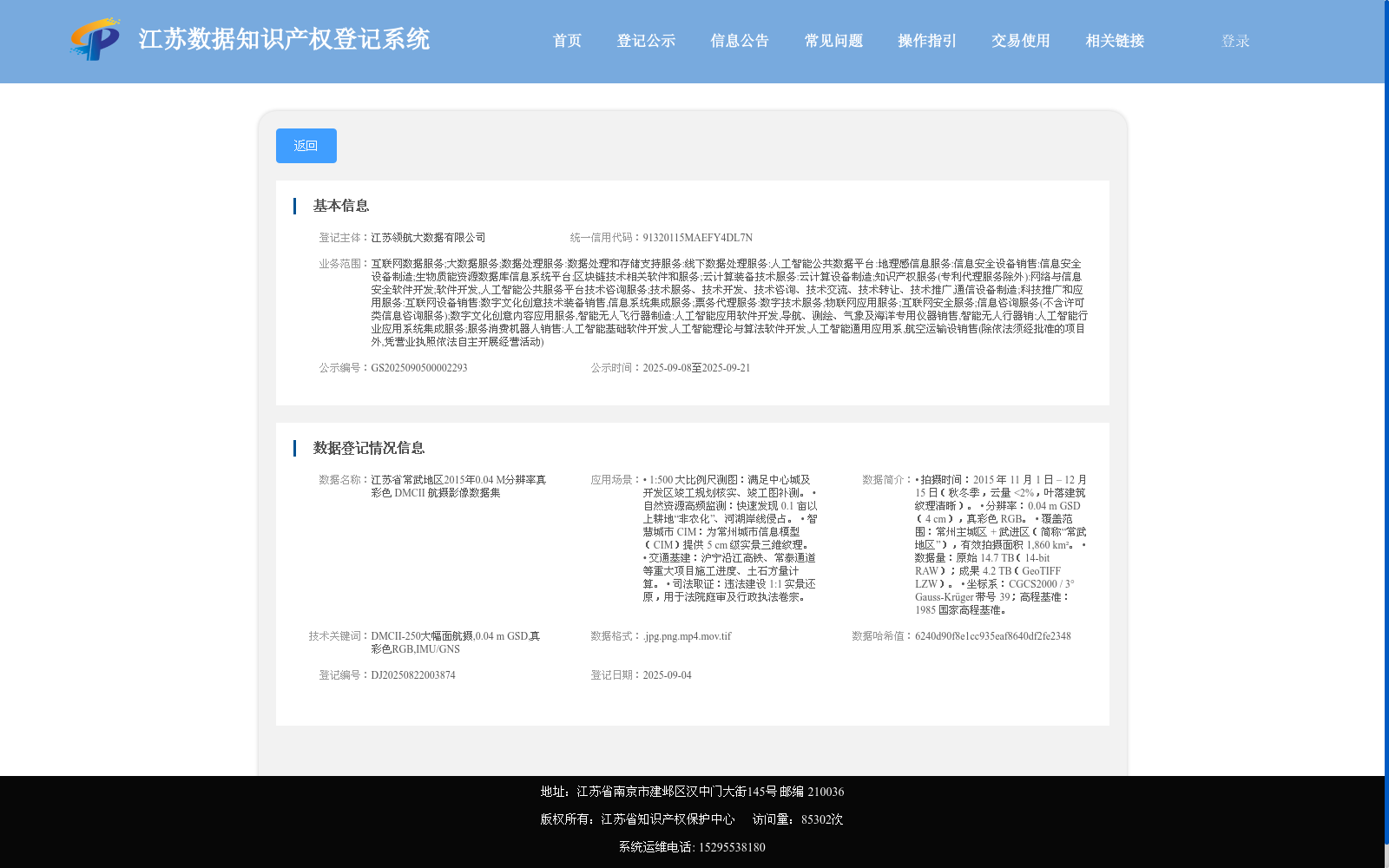
Task: Select company name 江苏领航大数据有限公司
Action: click(x=428, y=238)
